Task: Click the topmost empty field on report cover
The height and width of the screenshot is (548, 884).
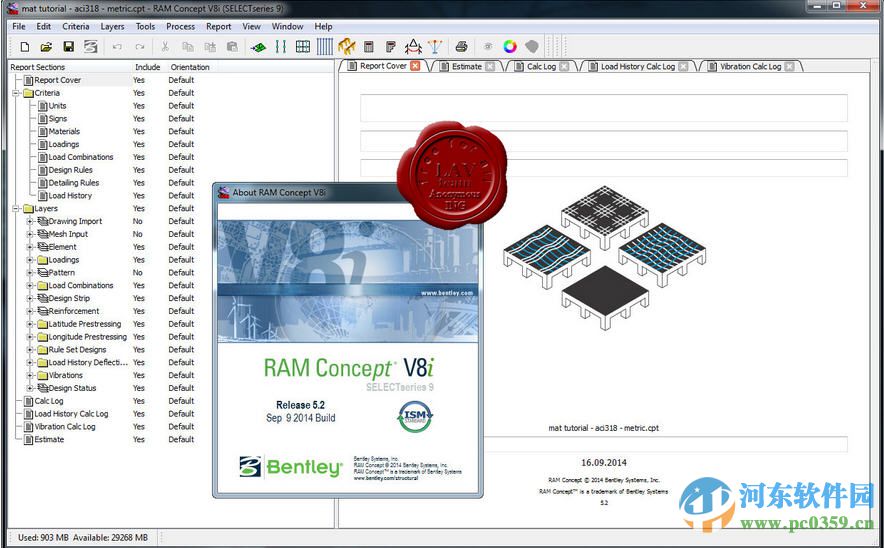Action: coord(604,108)
